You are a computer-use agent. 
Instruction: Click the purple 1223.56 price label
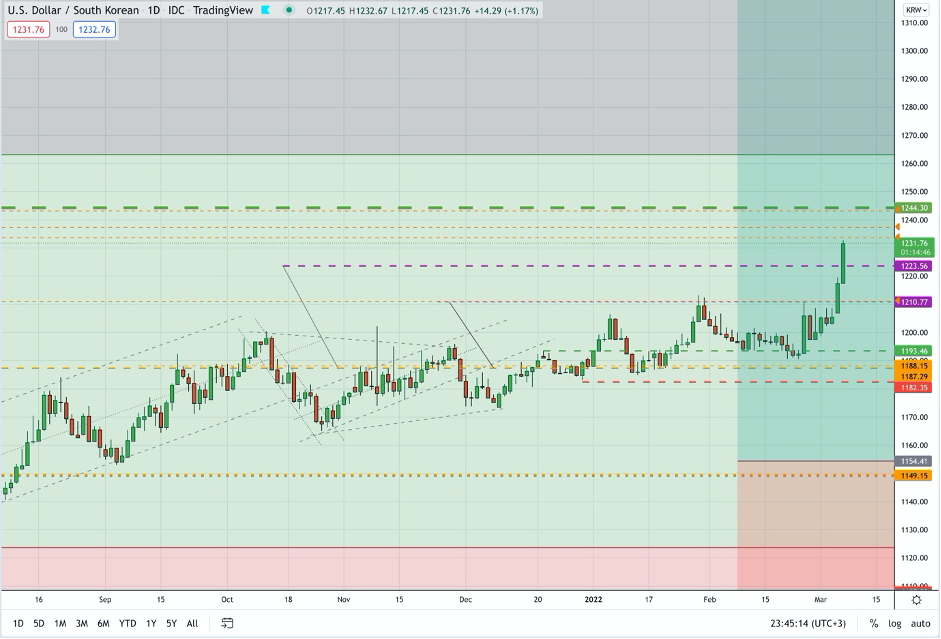(916, 266)
